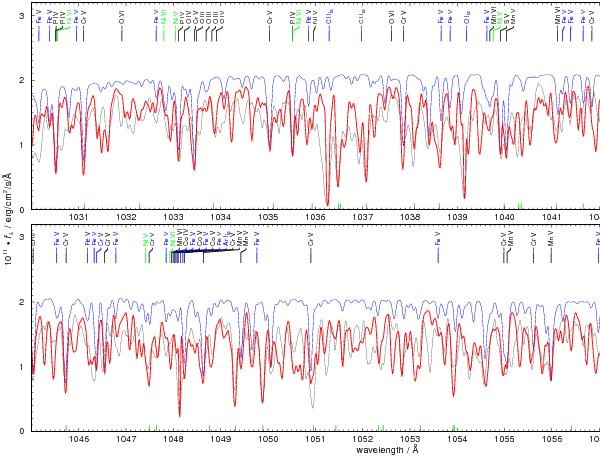Click the red absorption dip near 1039.2
Viewport: 600px width, 456px height.
pos(464,196)
